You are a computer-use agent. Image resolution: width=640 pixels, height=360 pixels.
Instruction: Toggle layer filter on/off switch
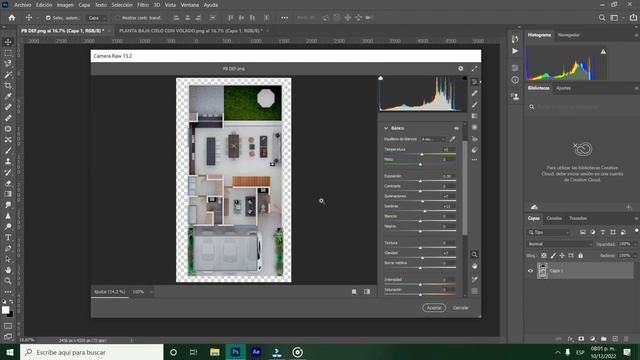636,231
